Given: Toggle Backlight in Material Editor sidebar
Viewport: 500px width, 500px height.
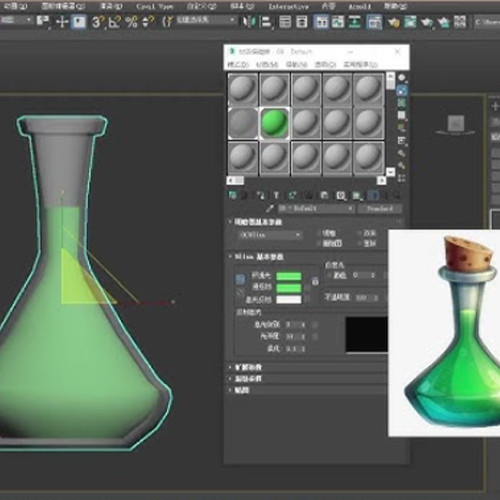Looking at the screenshot, I should pos(402,90).
